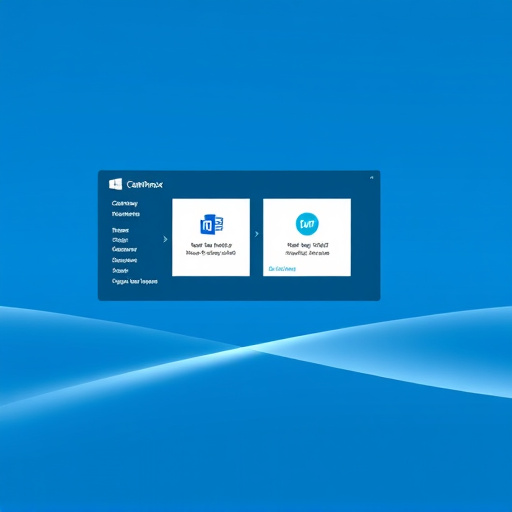
Task: Follow the blue link in the right card
Action: point(282,269)
